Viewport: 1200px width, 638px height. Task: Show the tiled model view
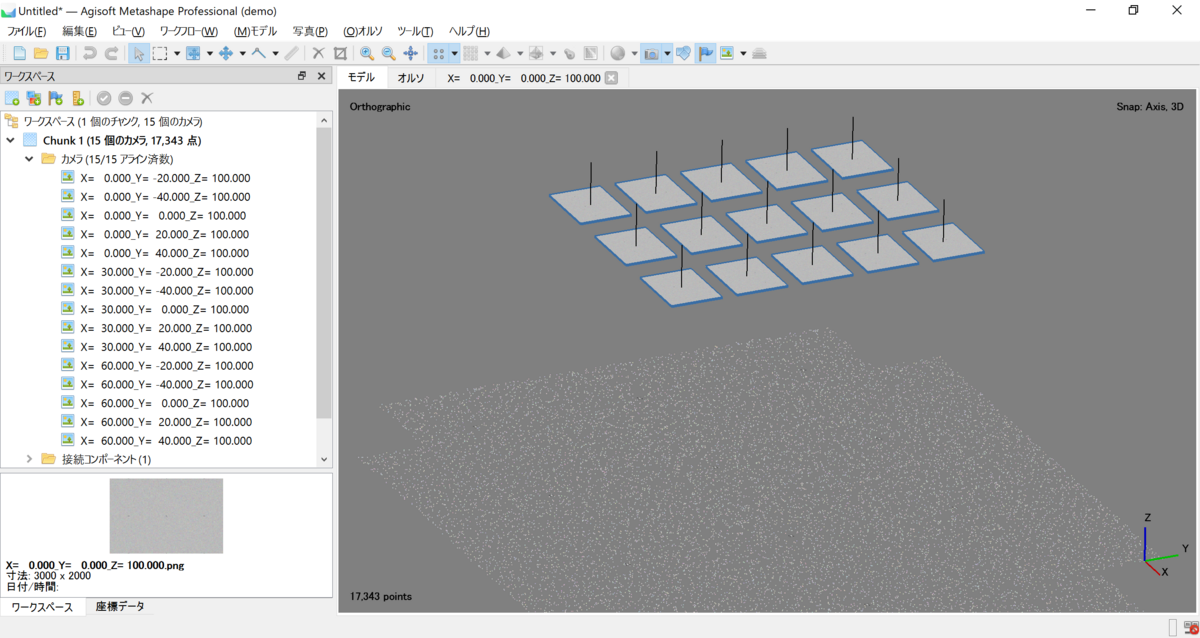click(x=536, y=53)
